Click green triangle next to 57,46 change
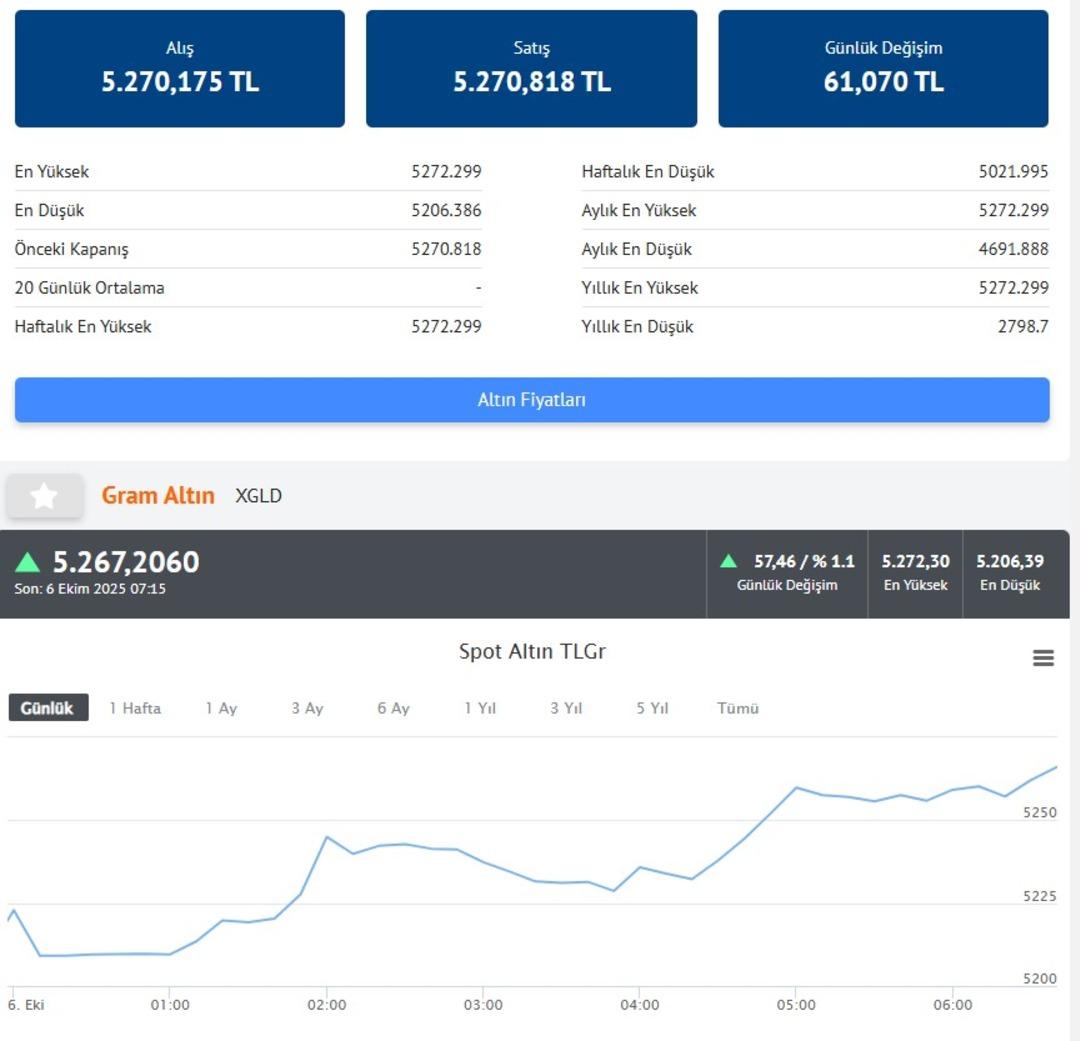This screenshot has width=1080, height=1041. click(729, 561)
